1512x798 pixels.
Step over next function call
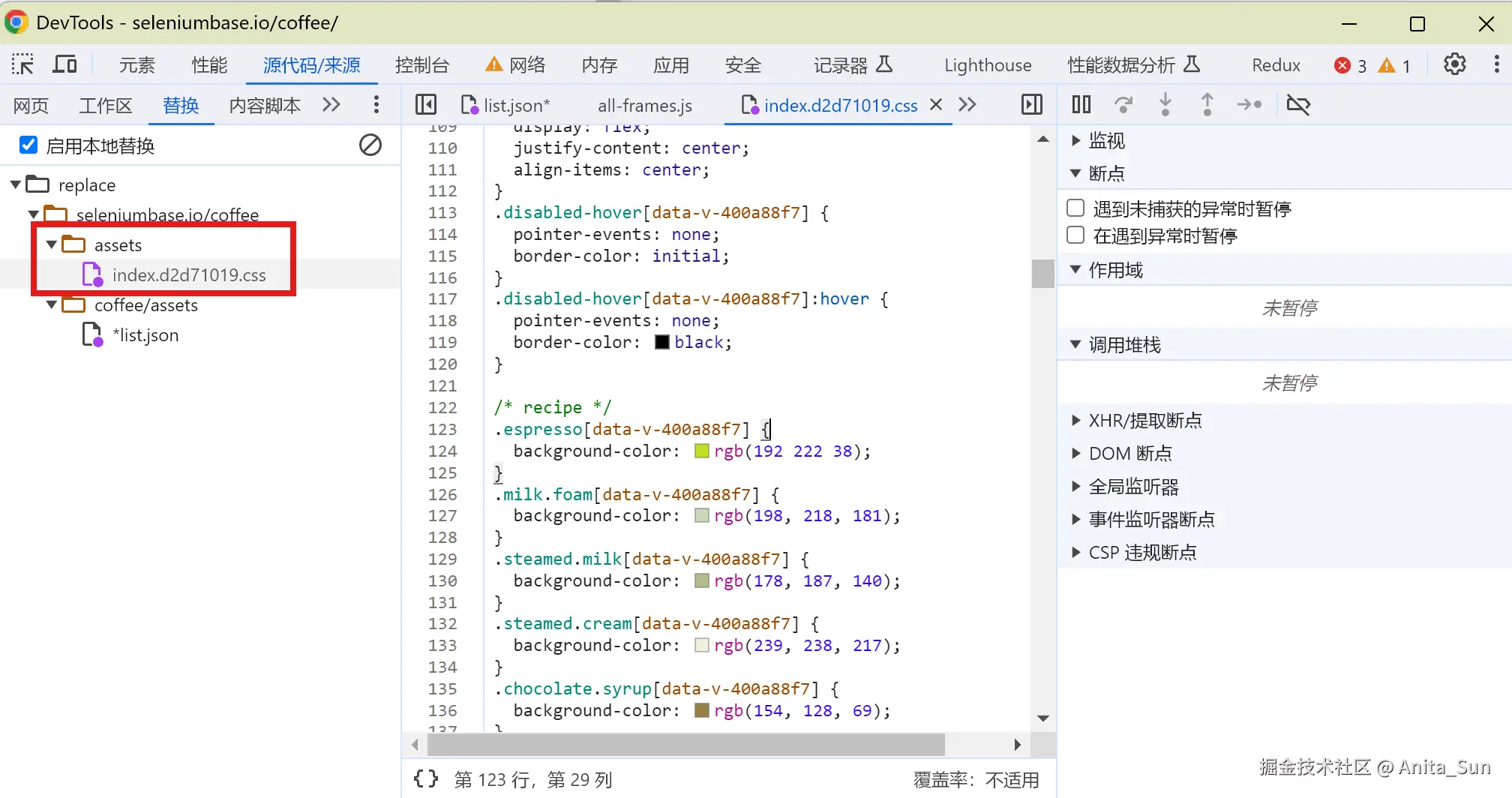coord(1123,104)
